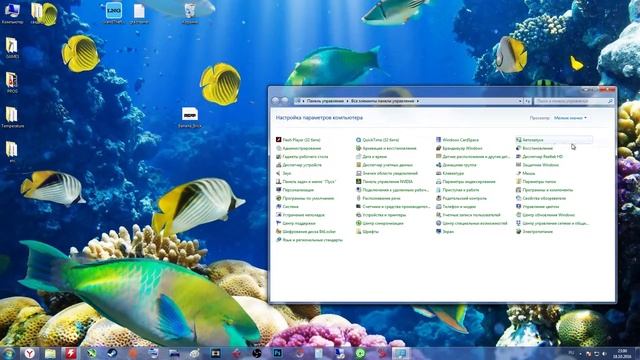Open Центр обновления Windows
Screen dimensions: 640x360
point(545,215)
